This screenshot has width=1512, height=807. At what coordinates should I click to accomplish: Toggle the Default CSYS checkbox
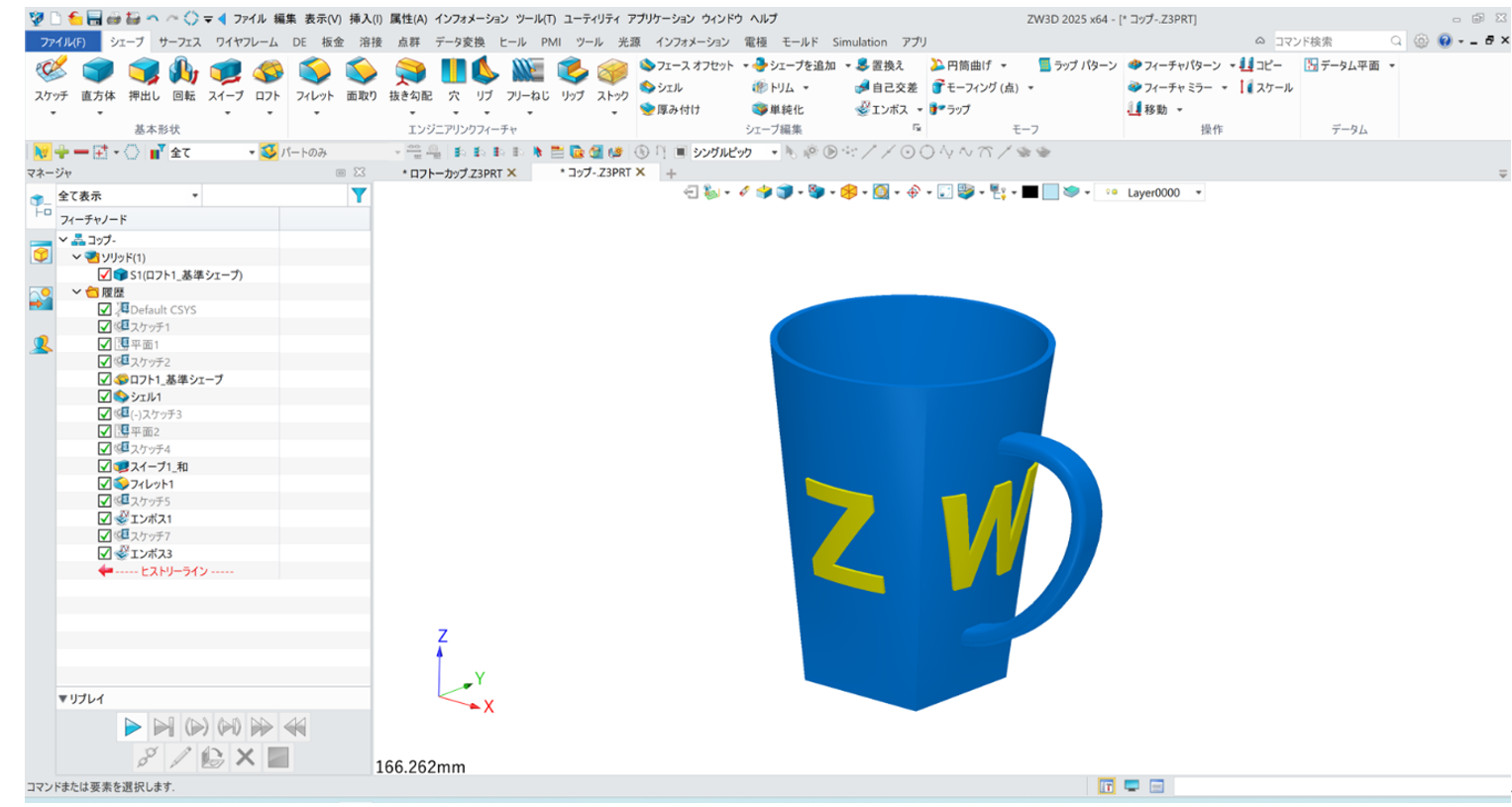(104, 309)
